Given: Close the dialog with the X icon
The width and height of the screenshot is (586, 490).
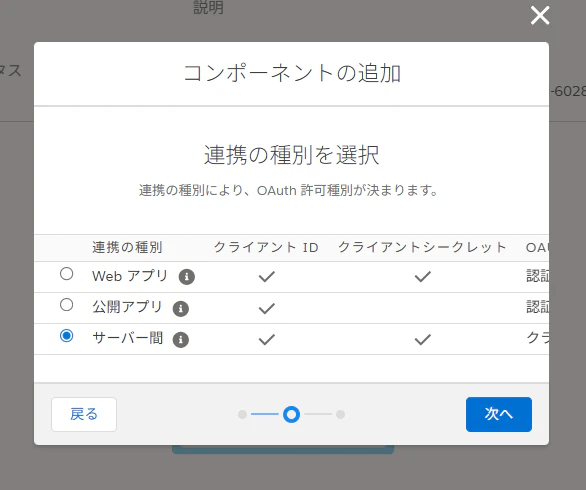Looking at the screenshot, I should [540, 16].
